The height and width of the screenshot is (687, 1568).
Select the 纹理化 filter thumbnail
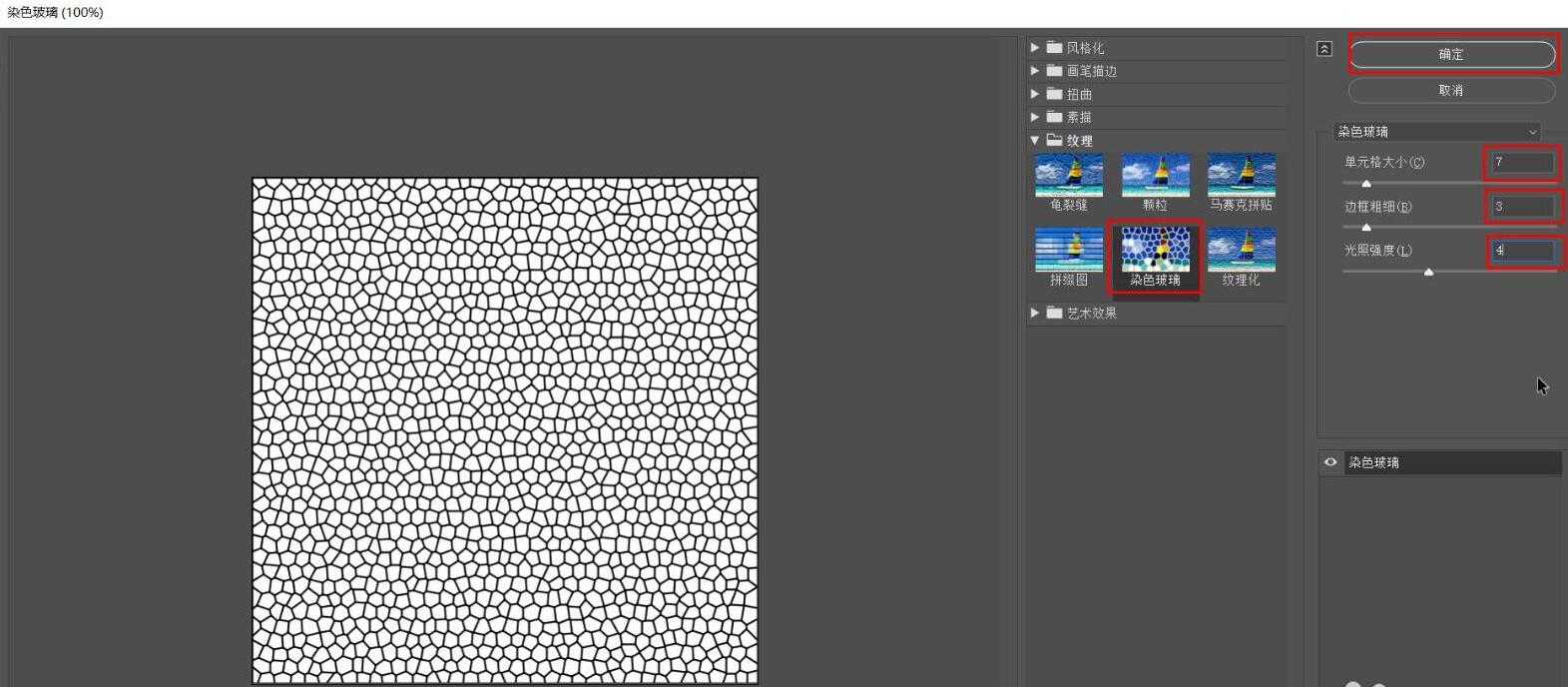tap(1242, 251)
